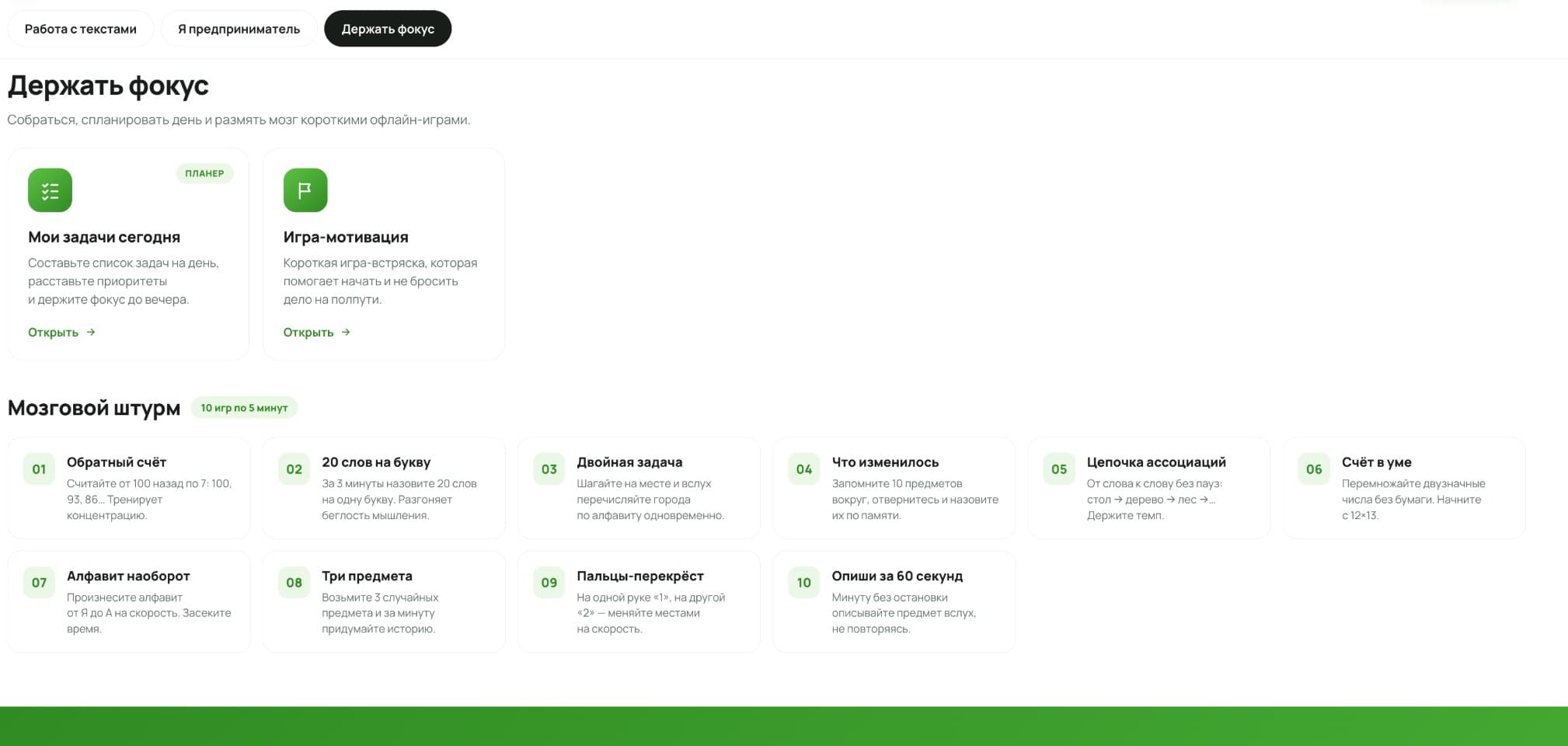Click the 04 badge of Что изменилось
The width and height of the screenshot is (1568, 746).
[803, 469]
